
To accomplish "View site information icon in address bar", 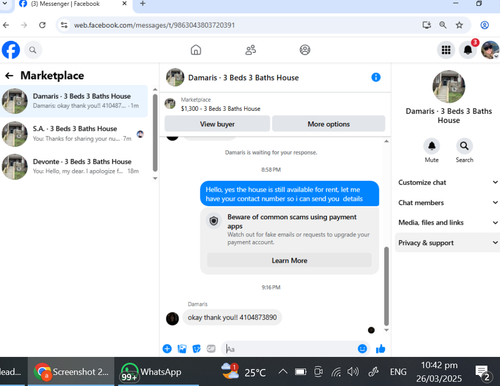I will (64, 25).
